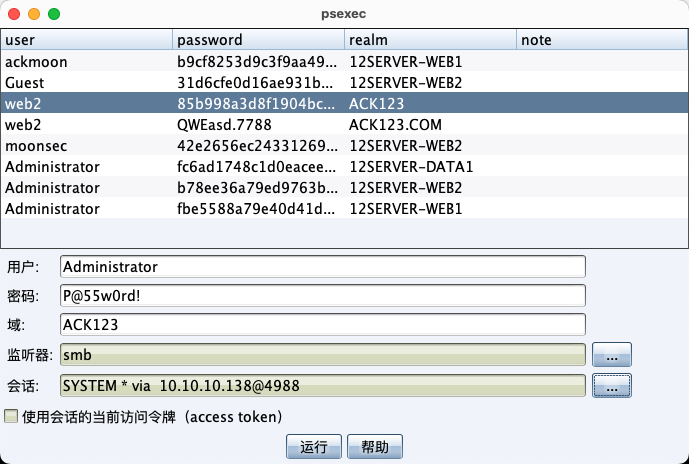Click the fc6ad1748c1d0eacee hash cell
This screenshot has height=464, width=689.
click(257, 167)
